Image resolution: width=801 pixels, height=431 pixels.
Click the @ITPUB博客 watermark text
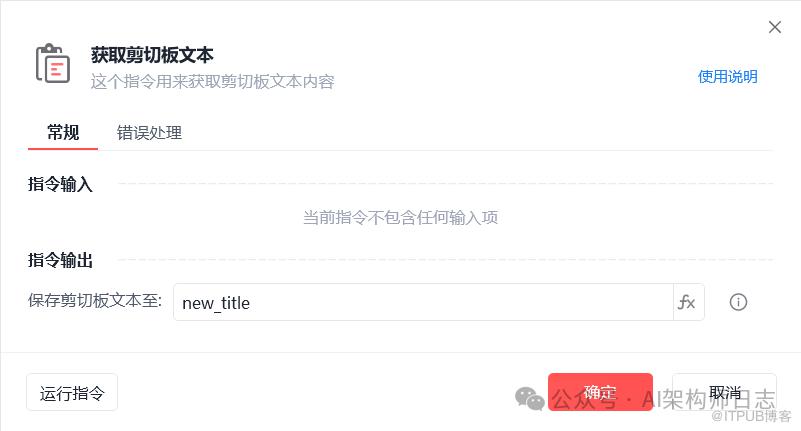(750, 416)
